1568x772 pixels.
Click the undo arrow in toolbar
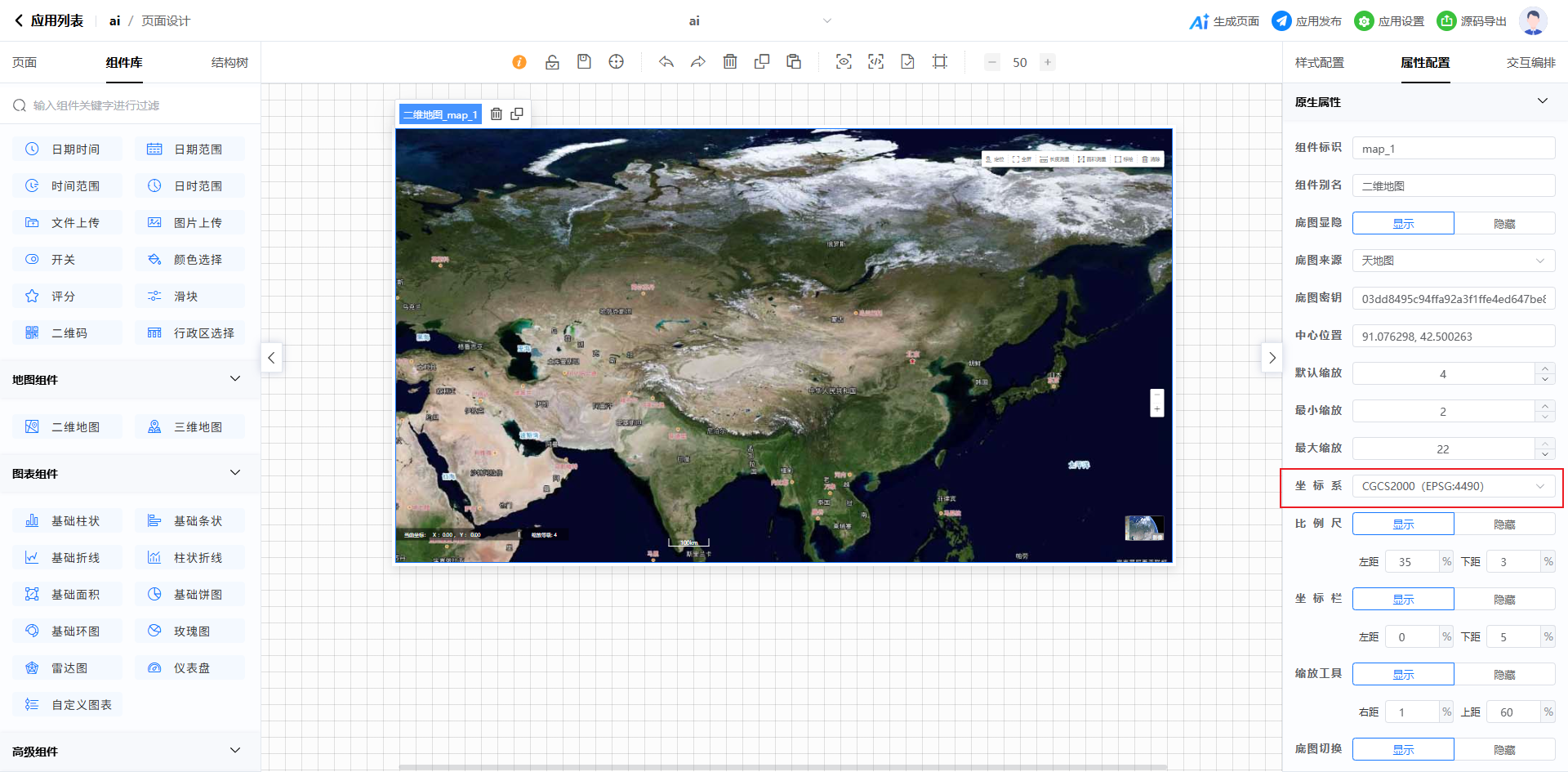tap(666, 62)
